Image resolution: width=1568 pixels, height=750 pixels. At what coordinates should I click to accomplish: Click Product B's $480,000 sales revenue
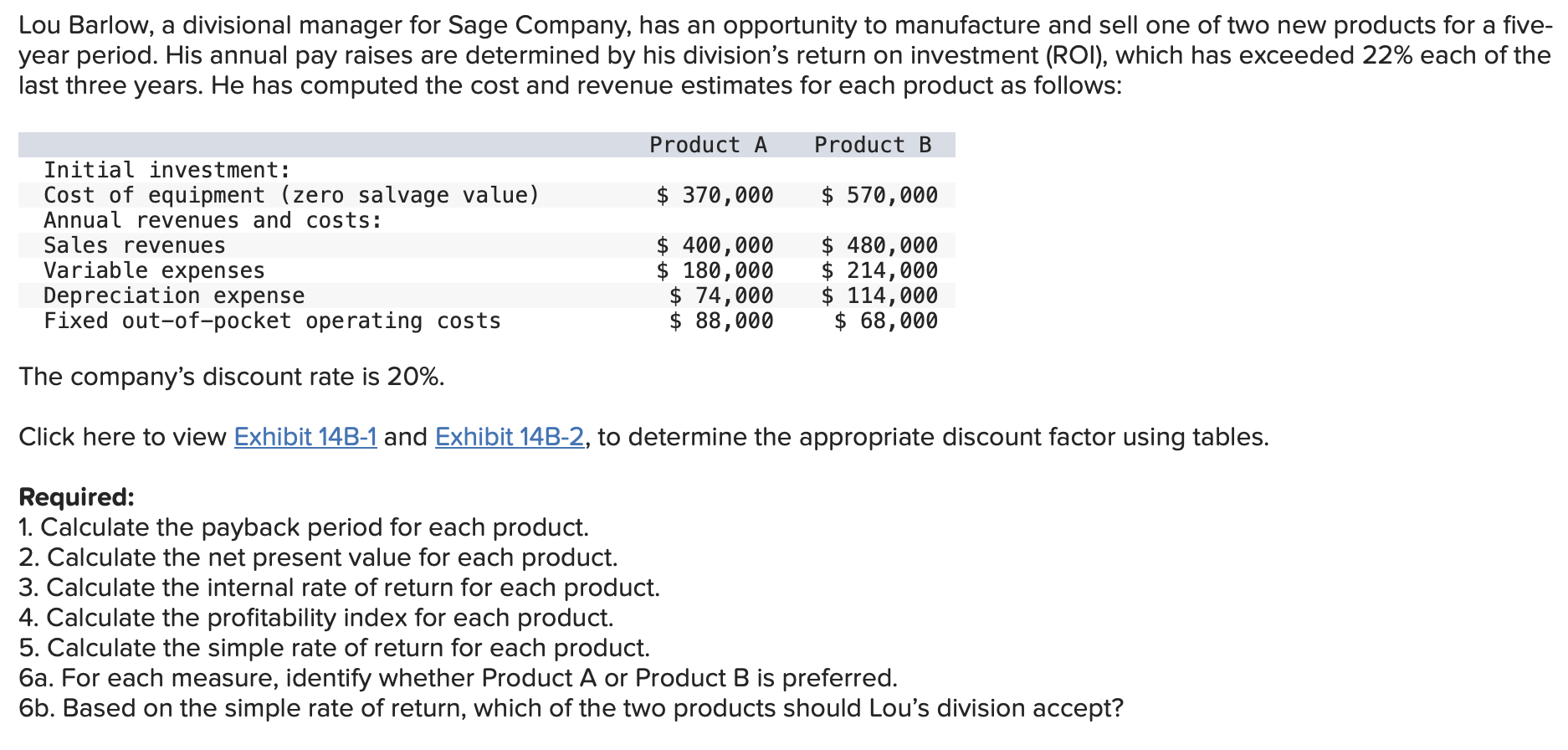click(x=879, y=245)
